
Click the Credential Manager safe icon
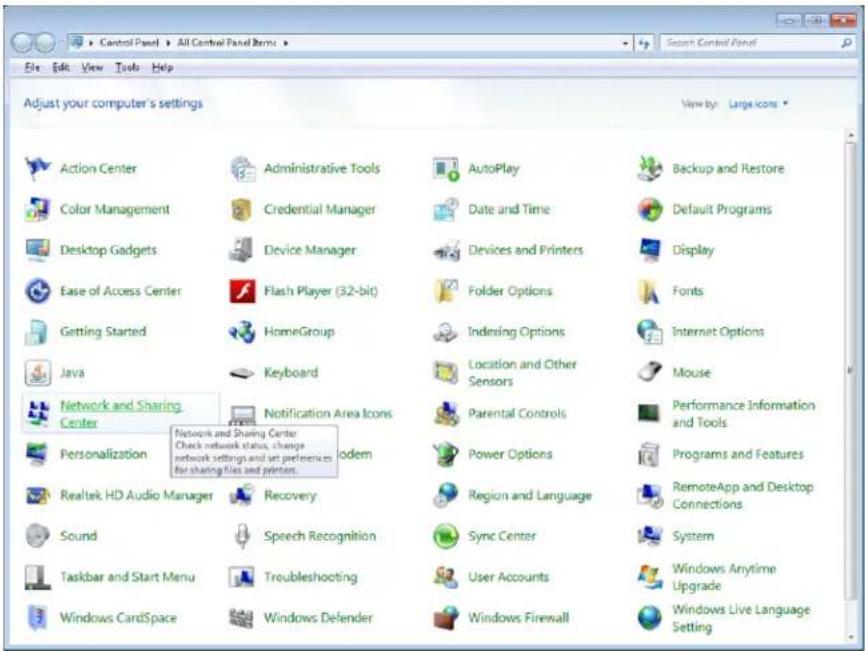point(242,209)
